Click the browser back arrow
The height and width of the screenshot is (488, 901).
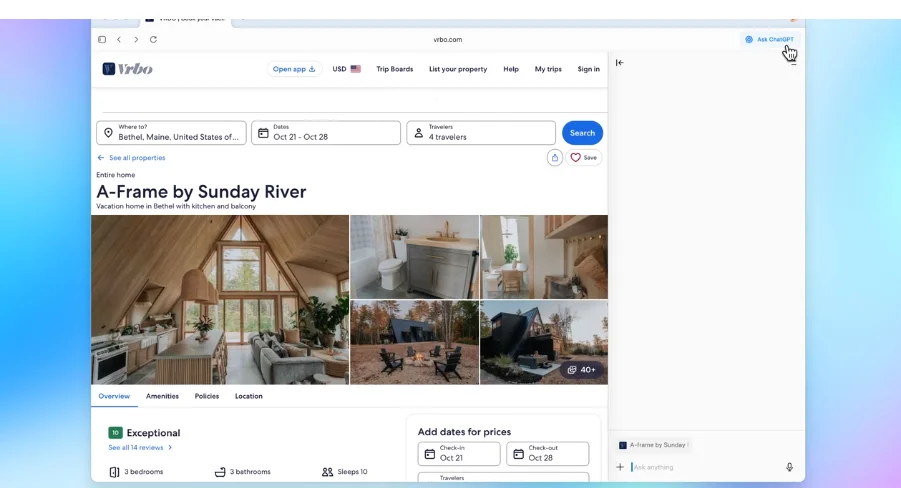tap(118, 40)
